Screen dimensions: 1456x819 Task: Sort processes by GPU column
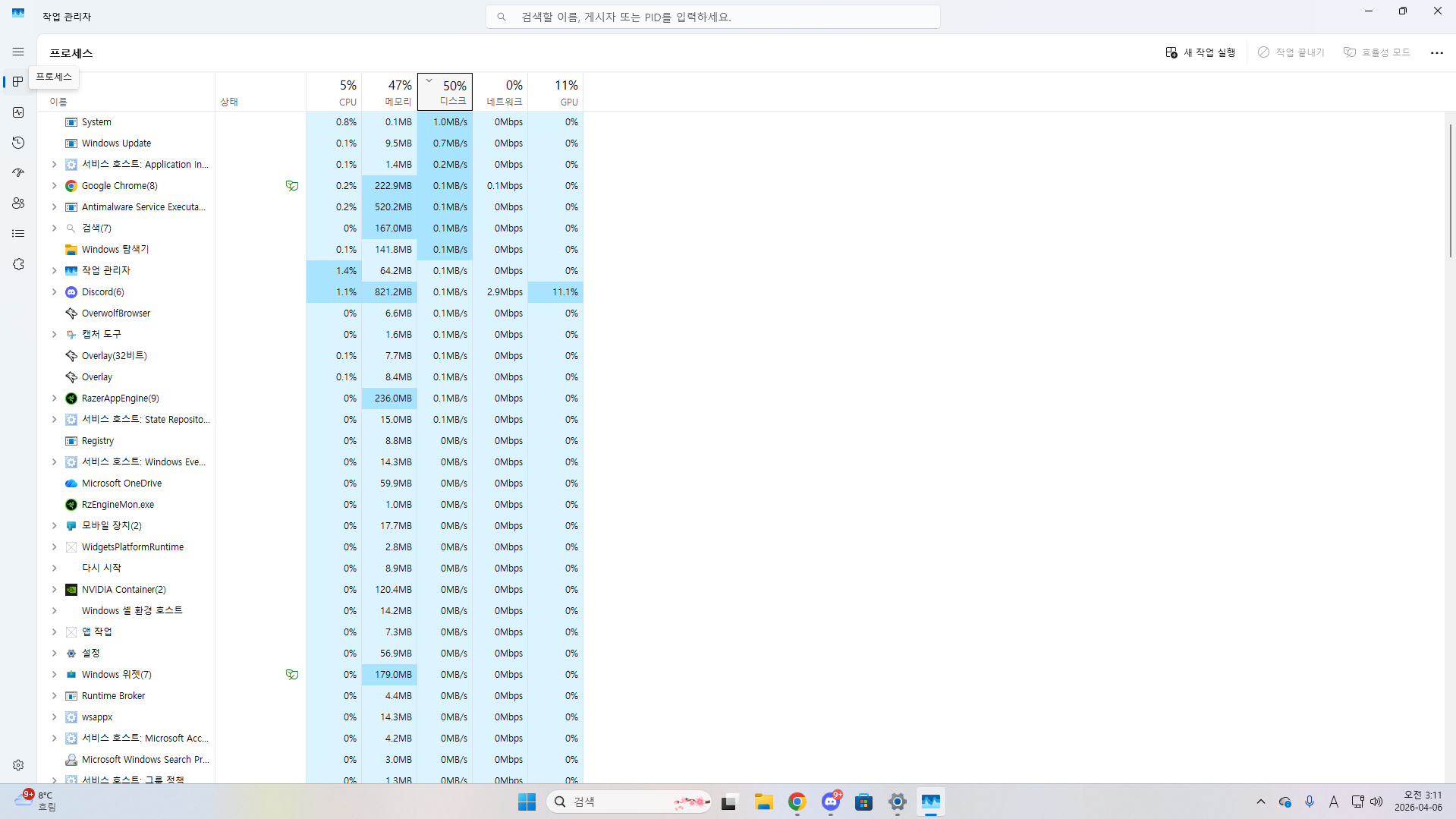[555, 92]
